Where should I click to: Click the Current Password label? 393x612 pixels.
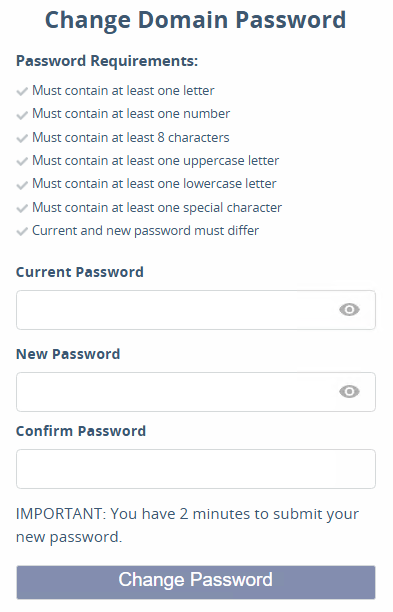coord(80,272)
